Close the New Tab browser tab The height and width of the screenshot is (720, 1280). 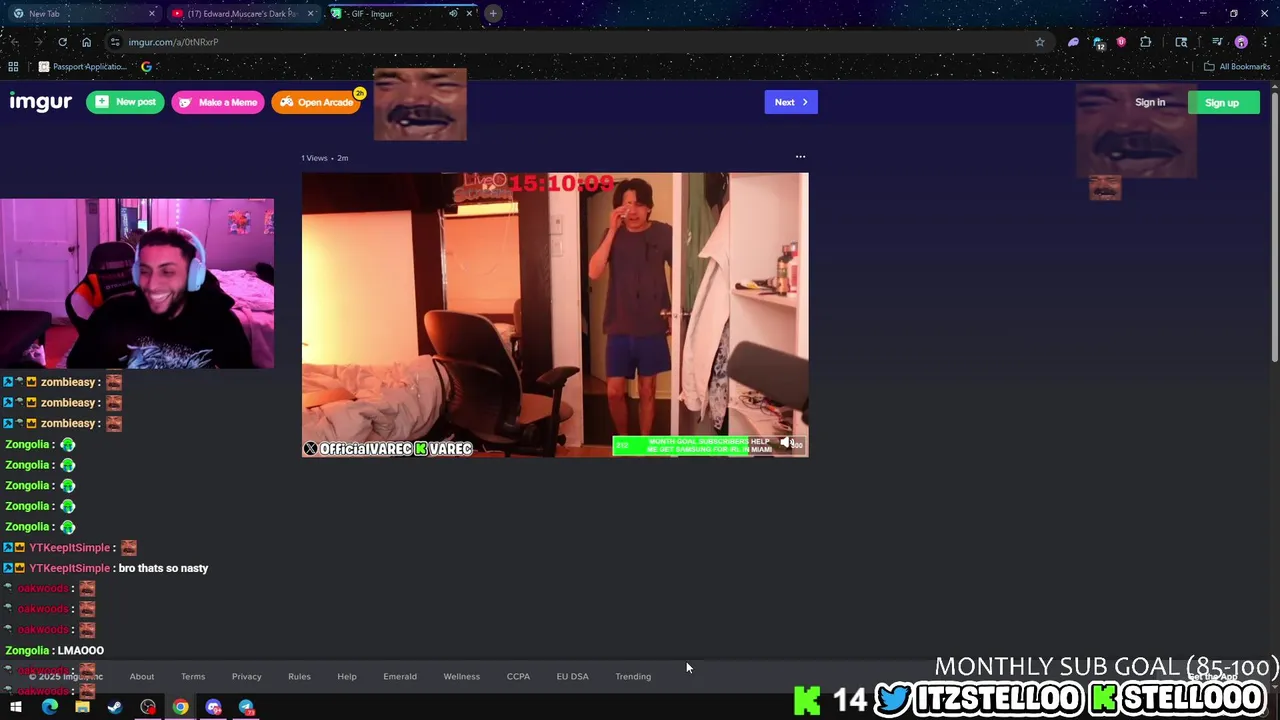point(152,14)
